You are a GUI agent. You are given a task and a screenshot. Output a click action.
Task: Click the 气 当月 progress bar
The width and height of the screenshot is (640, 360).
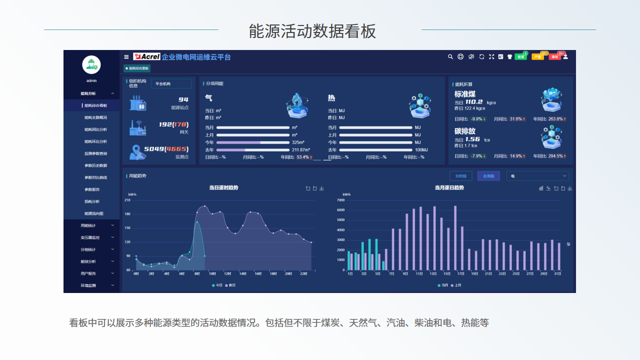(253, 128)
